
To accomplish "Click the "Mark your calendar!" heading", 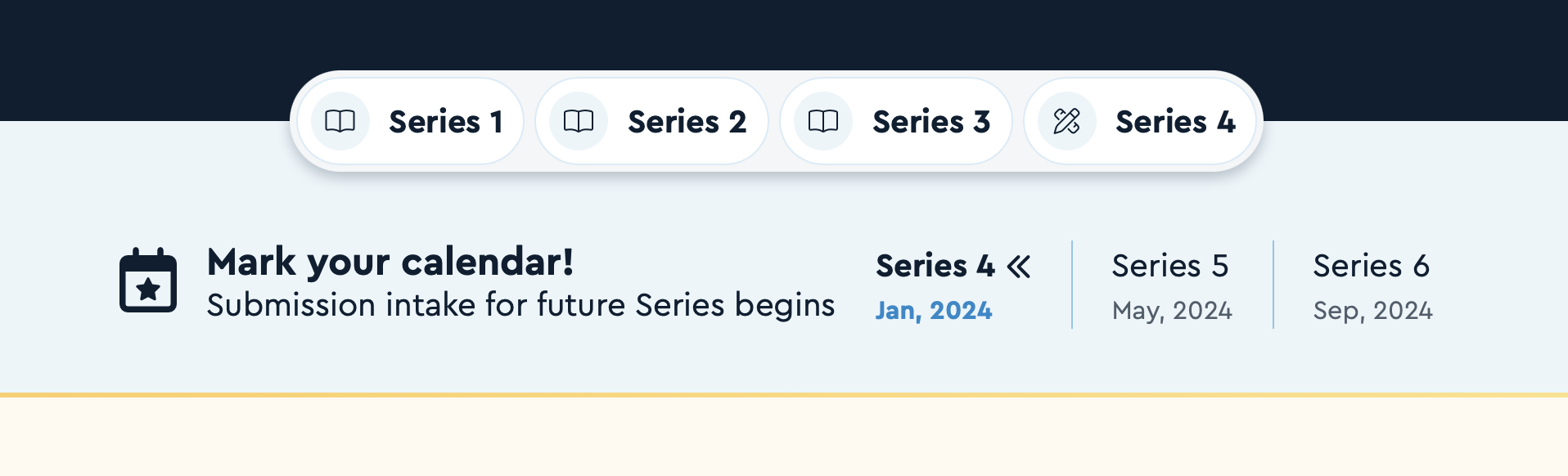I will tap(390, 263).
